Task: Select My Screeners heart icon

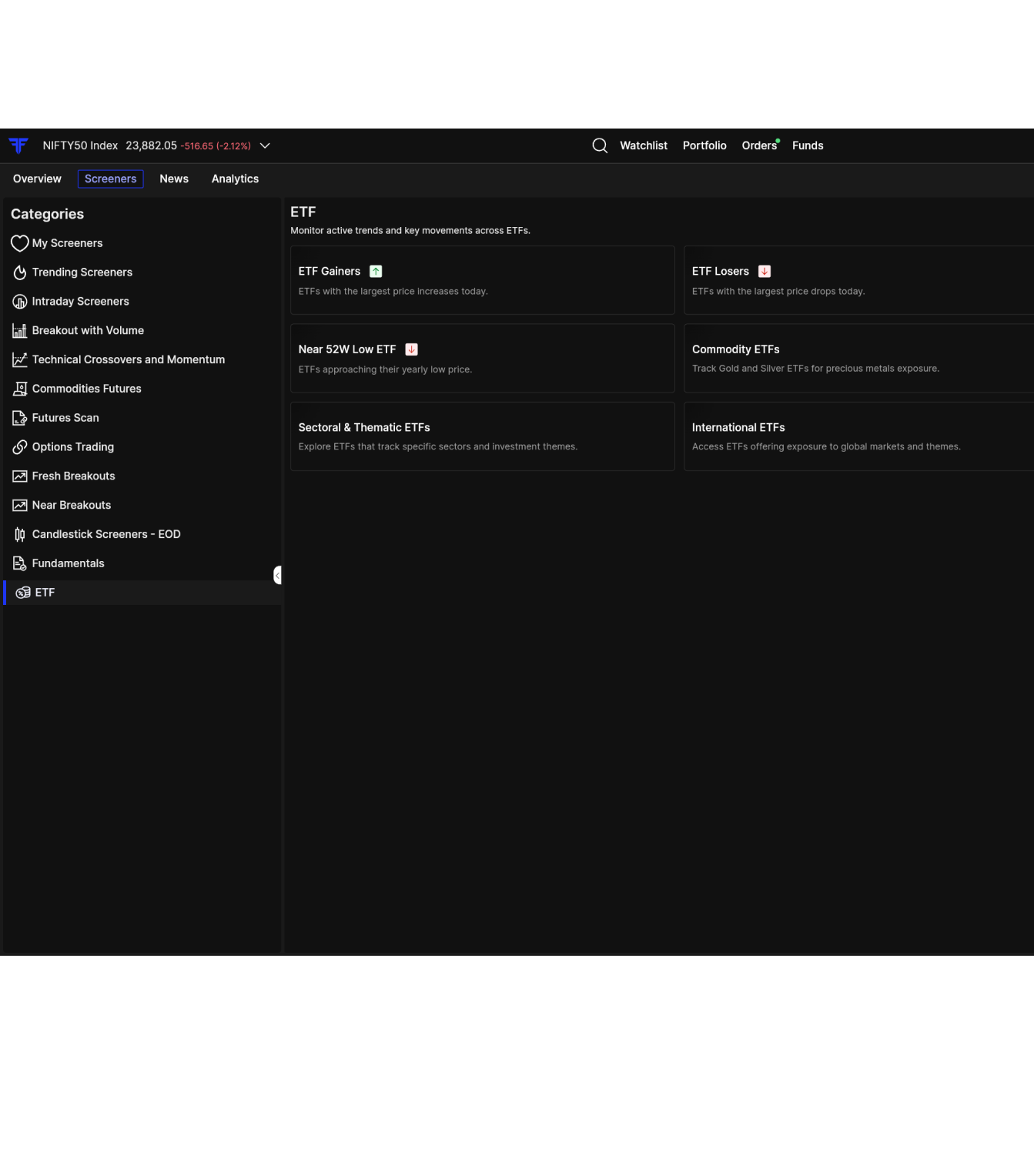Action: 20,243
